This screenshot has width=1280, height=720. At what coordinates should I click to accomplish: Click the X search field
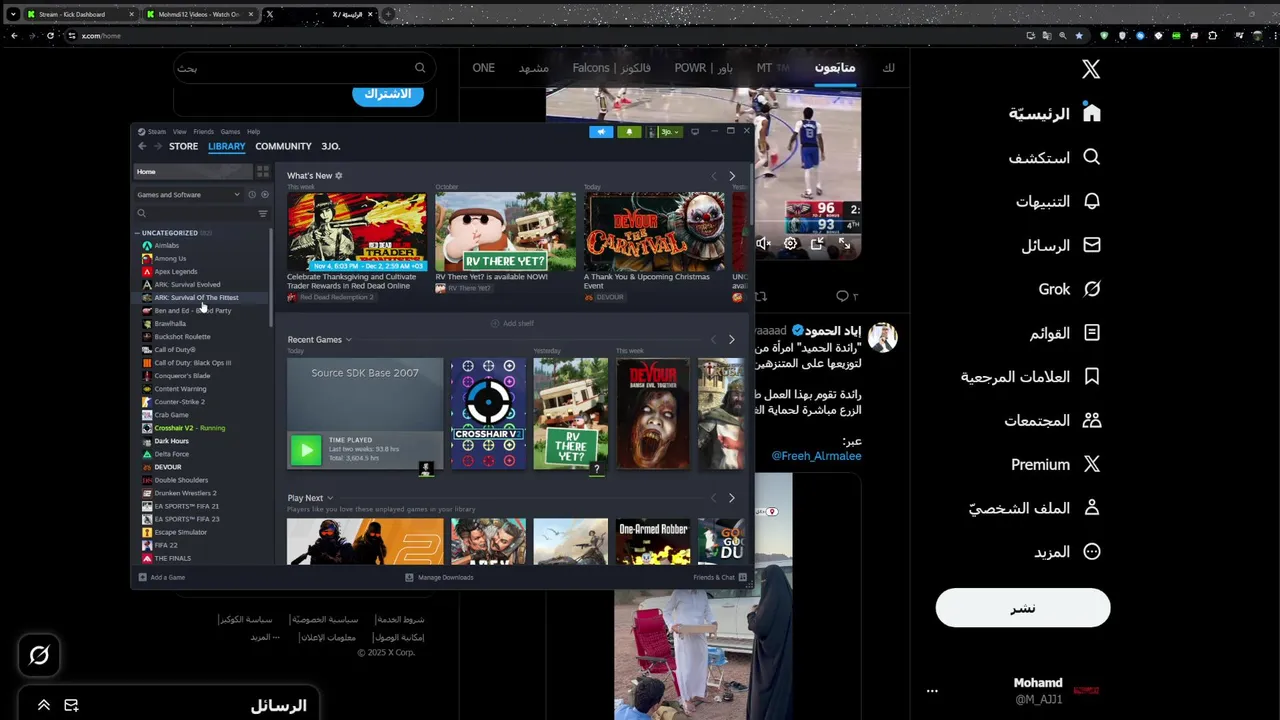[x=303, y=68]
